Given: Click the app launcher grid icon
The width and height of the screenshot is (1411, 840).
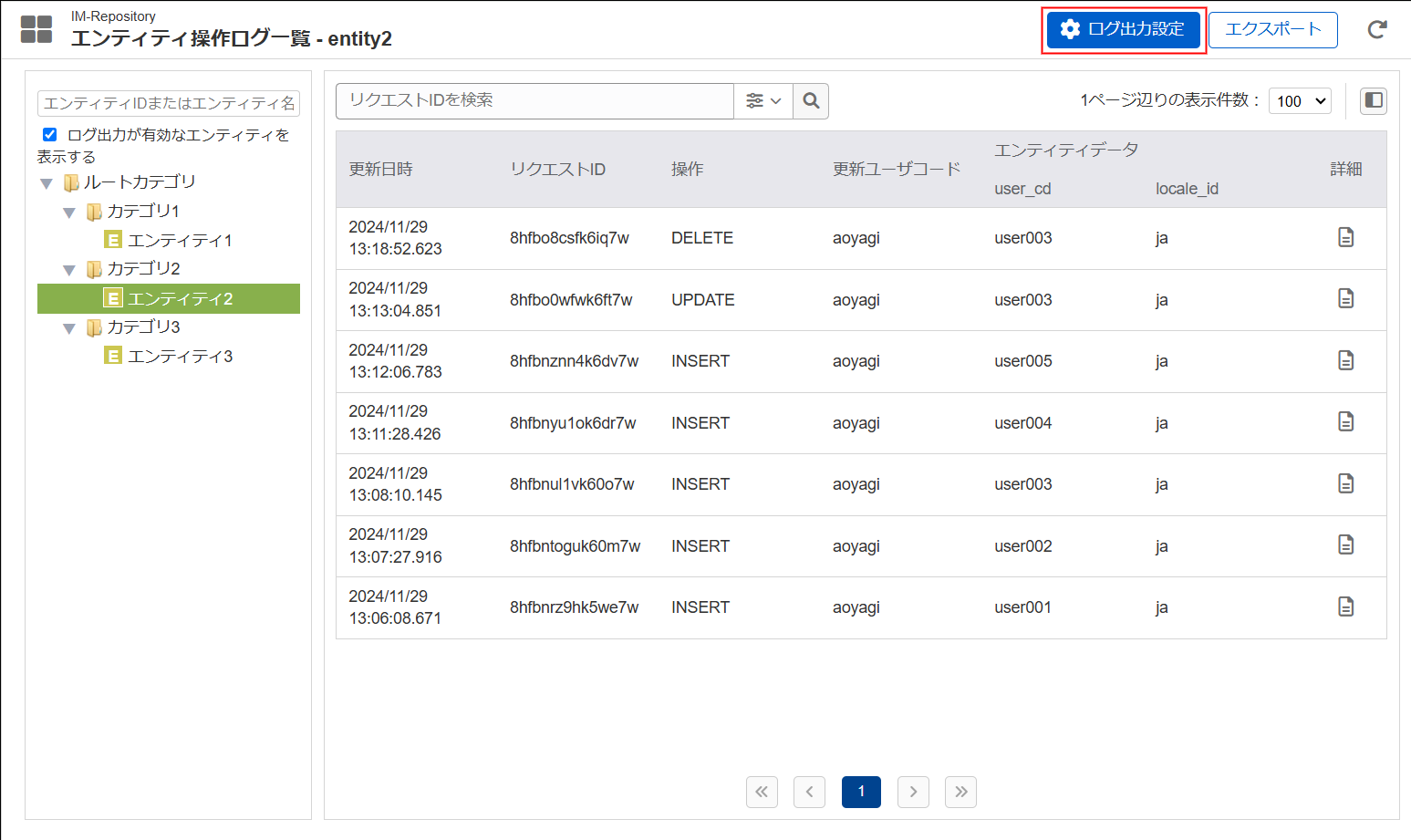Looking at the screenshot, I should (36, 28).
